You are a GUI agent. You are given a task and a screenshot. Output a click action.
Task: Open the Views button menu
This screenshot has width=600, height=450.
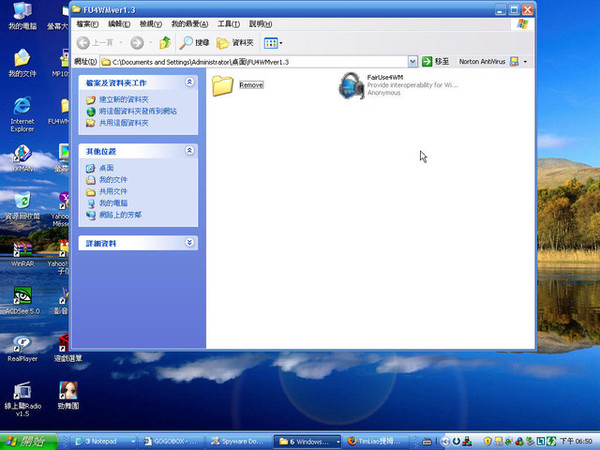pyautogui.click(x=273, y=43)
